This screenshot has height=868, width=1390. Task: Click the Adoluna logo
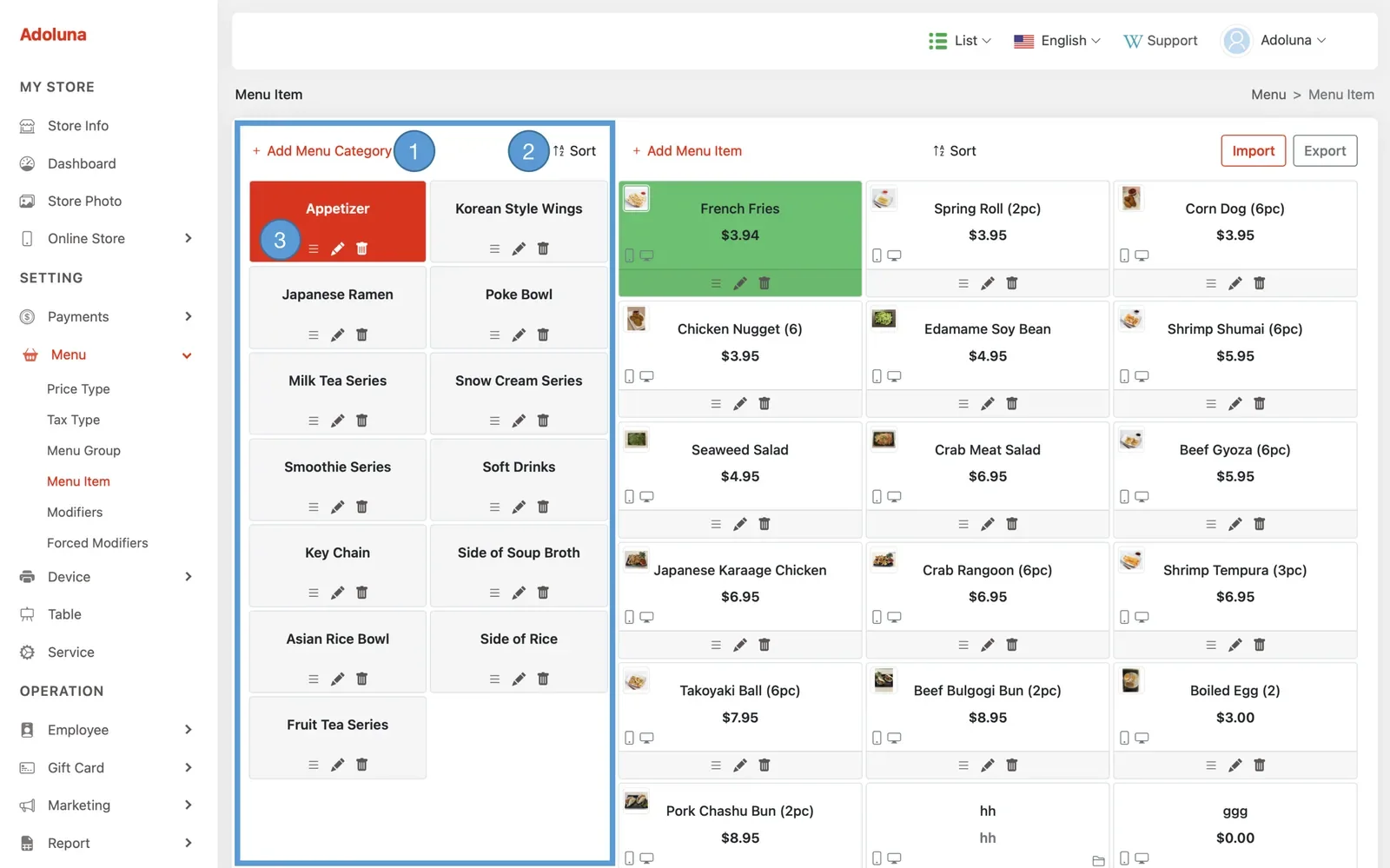[x=53, y=35]
